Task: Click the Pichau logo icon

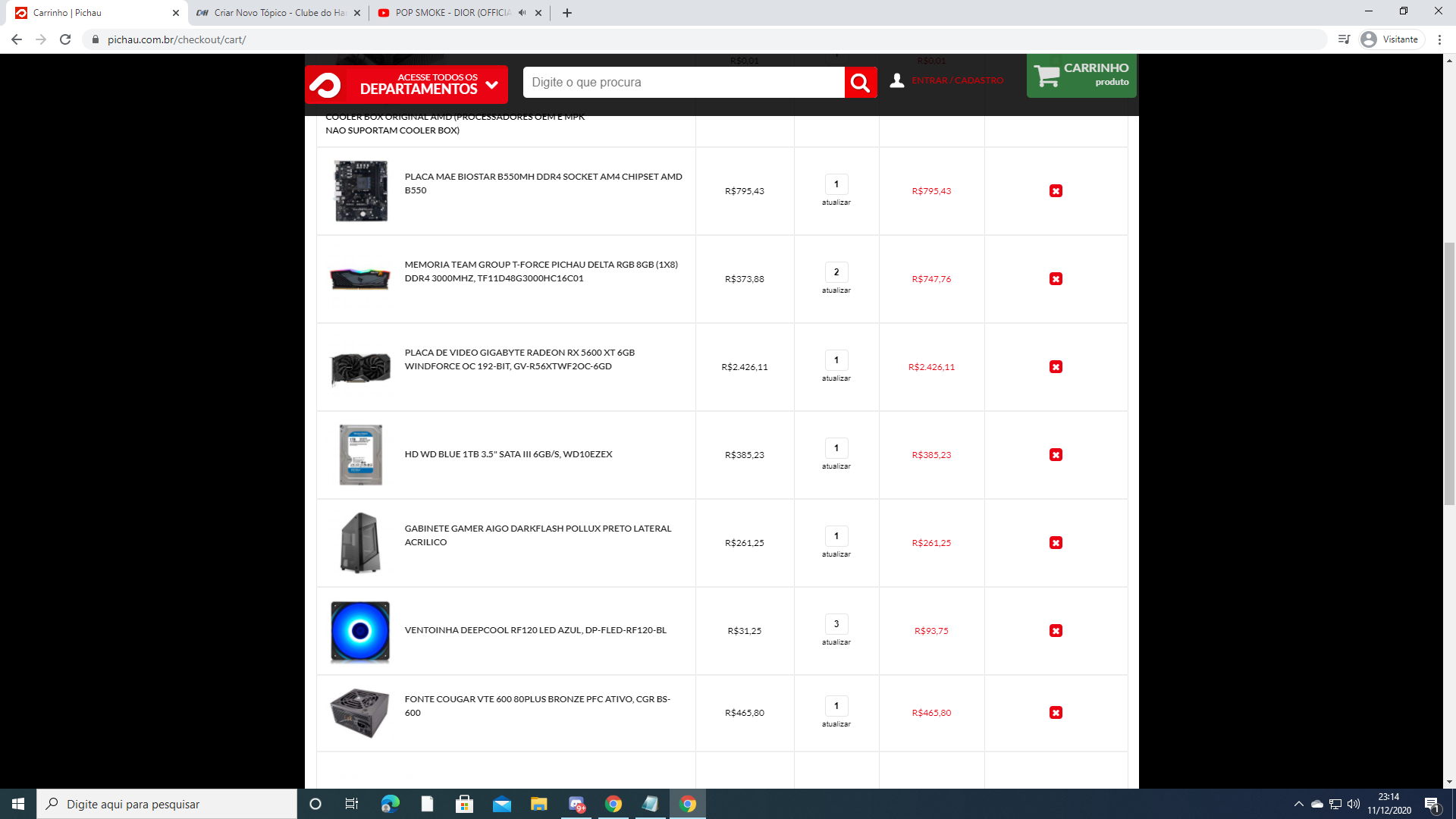Action: click(x=326, y=85)
